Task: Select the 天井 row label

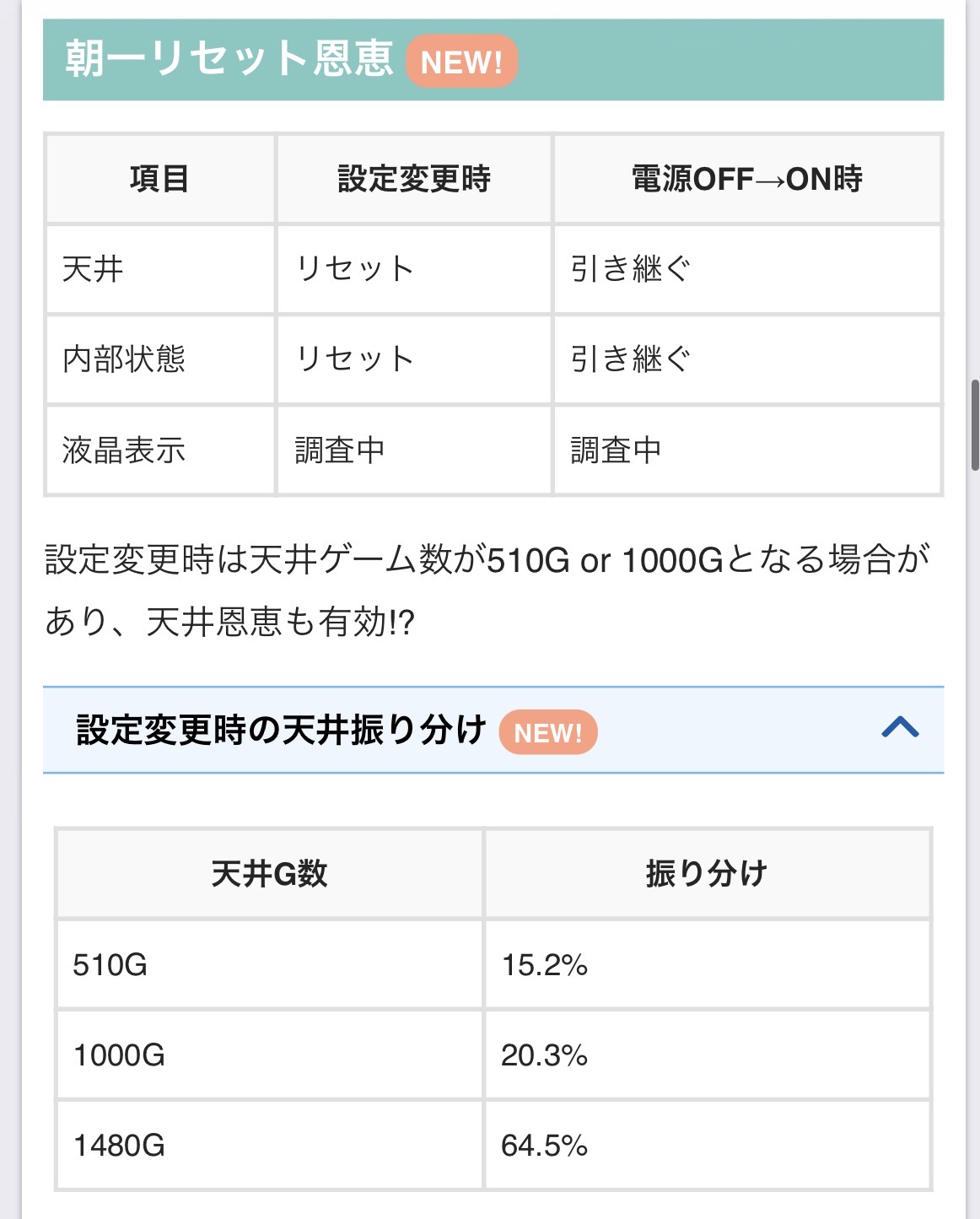Action: [x=94, y=269]
